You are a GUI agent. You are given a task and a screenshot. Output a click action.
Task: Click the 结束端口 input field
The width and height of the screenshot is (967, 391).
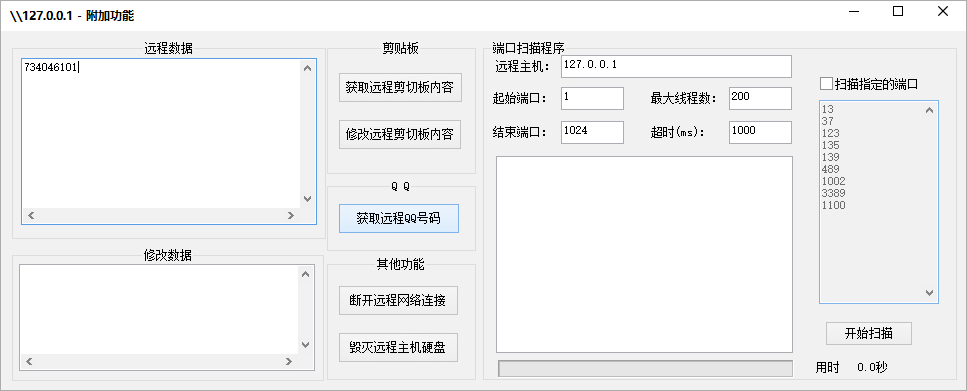pyautogui.click(x=592, y=132)
